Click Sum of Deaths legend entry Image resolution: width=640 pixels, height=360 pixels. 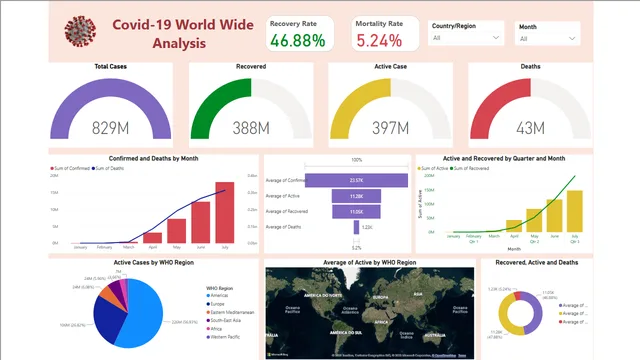tap(108, 168)
